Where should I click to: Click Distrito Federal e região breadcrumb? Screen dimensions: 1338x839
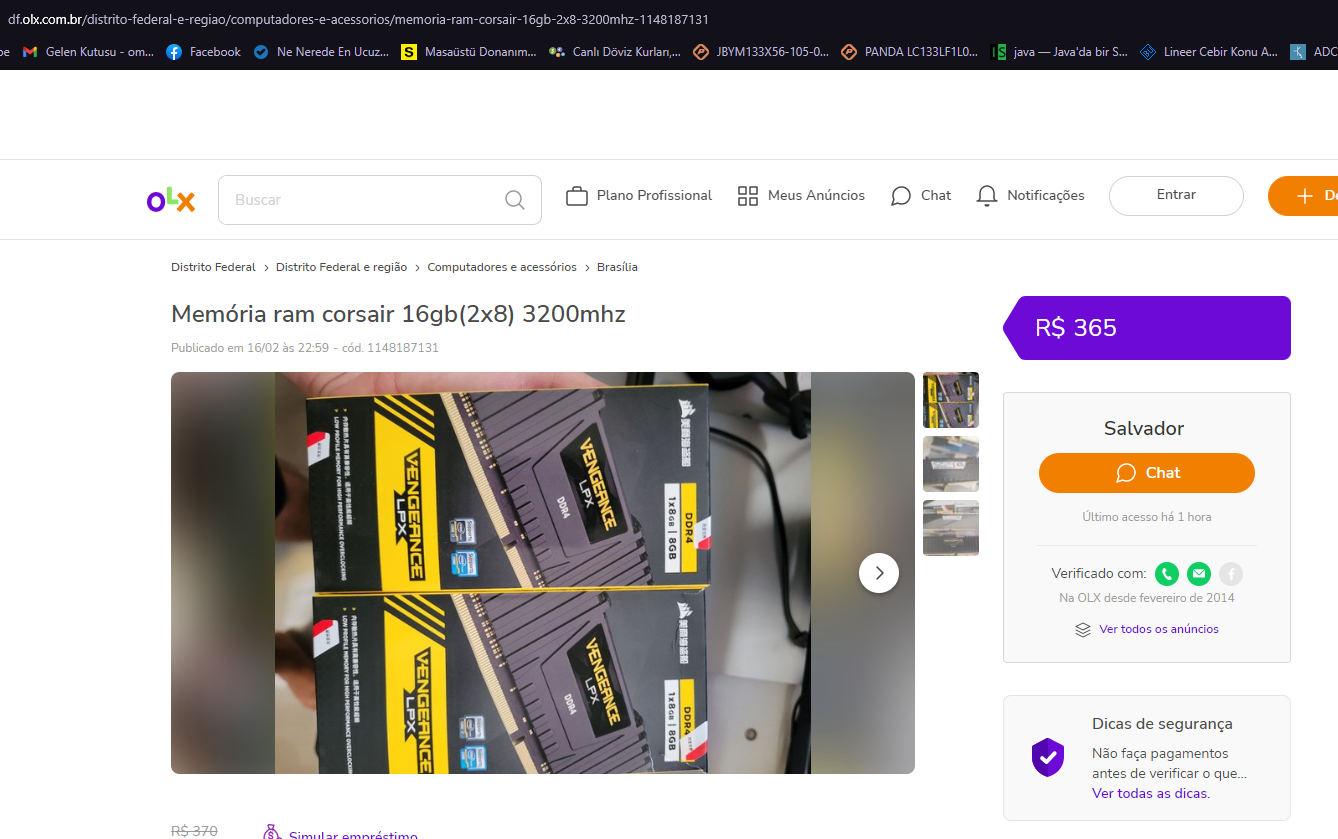341,267
